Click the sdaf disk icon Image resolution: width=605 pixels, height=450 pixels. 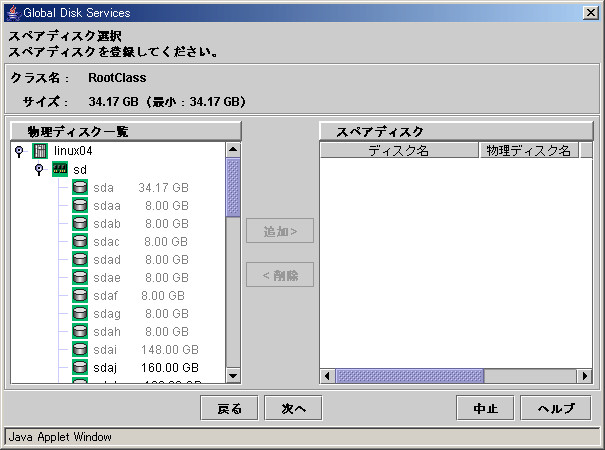(x=80, y=295)
